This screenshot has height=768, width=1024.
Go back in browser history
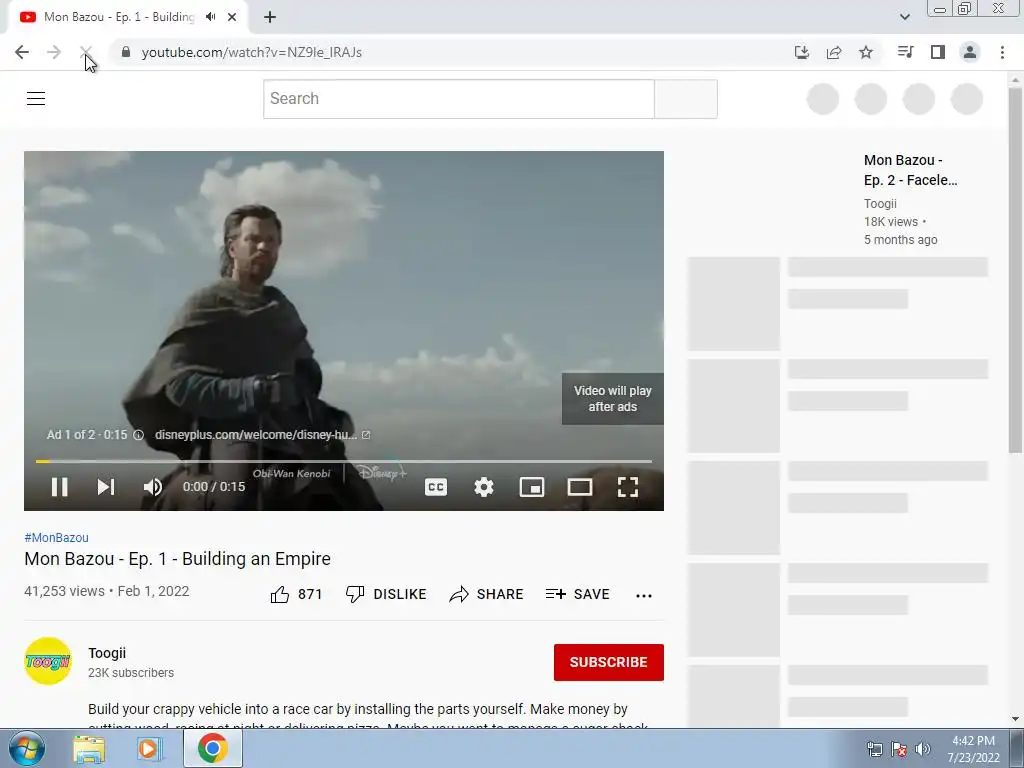(x=22, y=52)
